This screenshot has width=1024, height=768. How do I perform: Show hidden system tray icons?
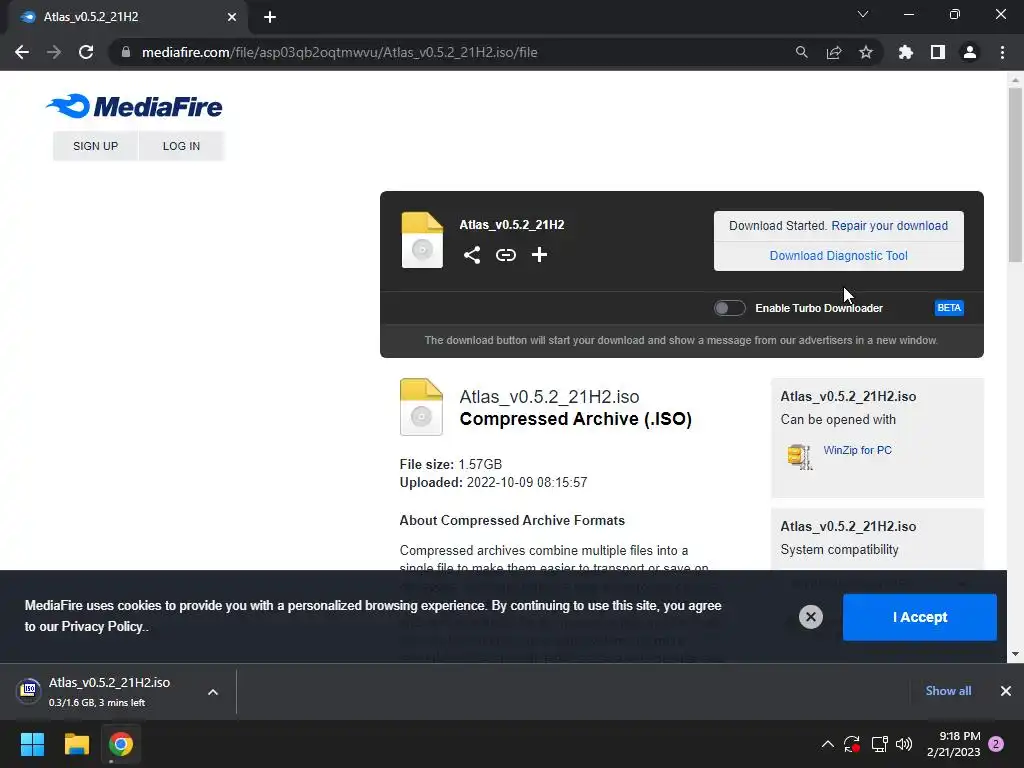(827, 744)
